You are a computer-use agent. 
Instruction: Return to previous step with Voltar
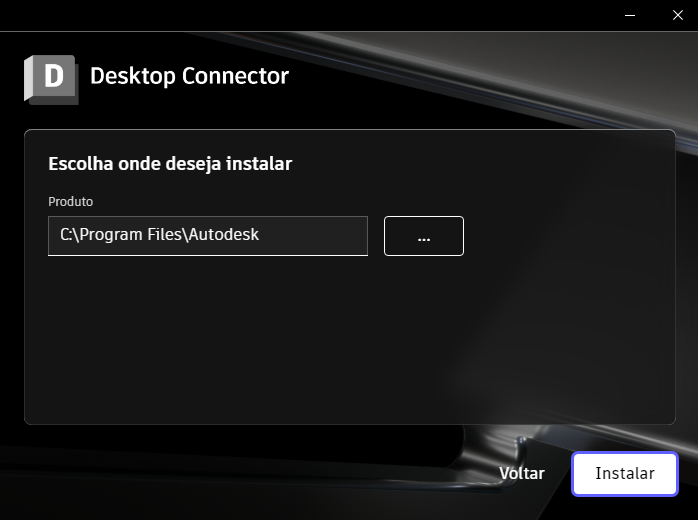pos(522,474)
